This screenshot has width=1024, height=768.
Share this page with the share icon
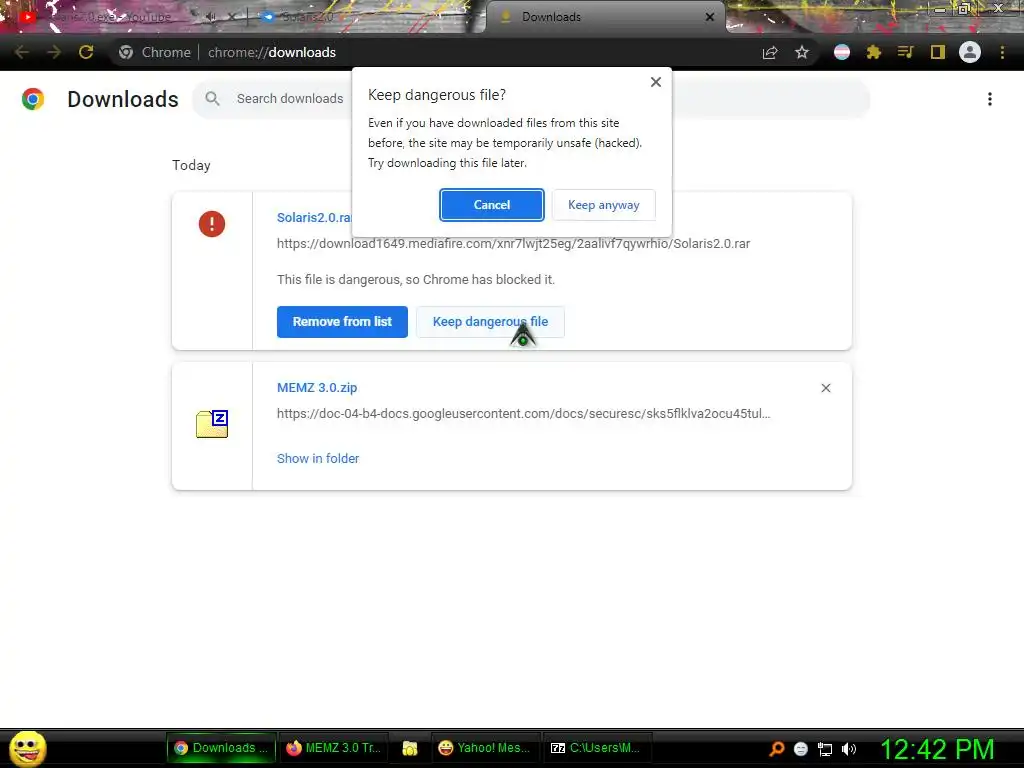(770, 52)
